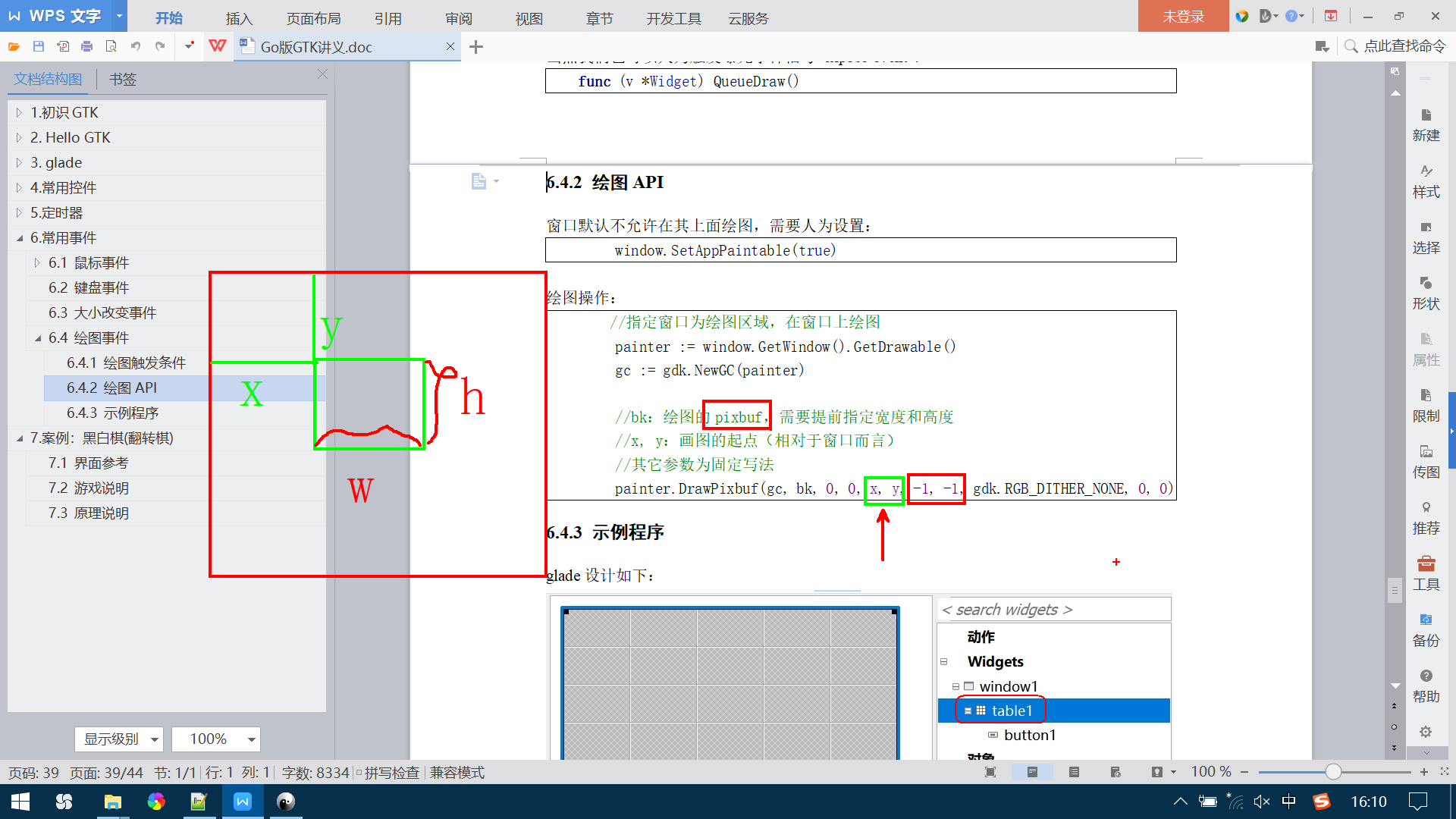The height and width of the screenshot is (819, 1456).
Task: Expand the 4.常用控件 tree node
Action: 19,187
